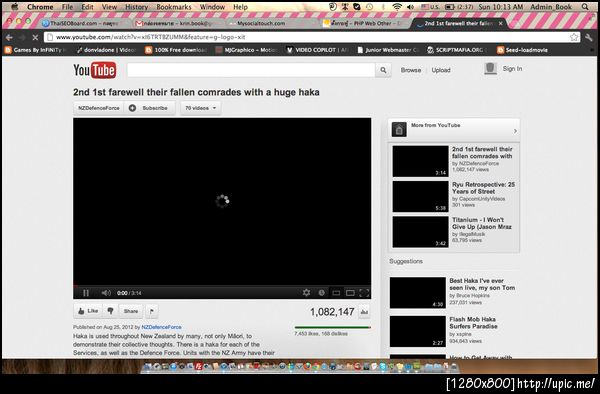The image size is (600, 394).
Task: Dislike the video with thumbs down
Action: click(x=110, y=311)
